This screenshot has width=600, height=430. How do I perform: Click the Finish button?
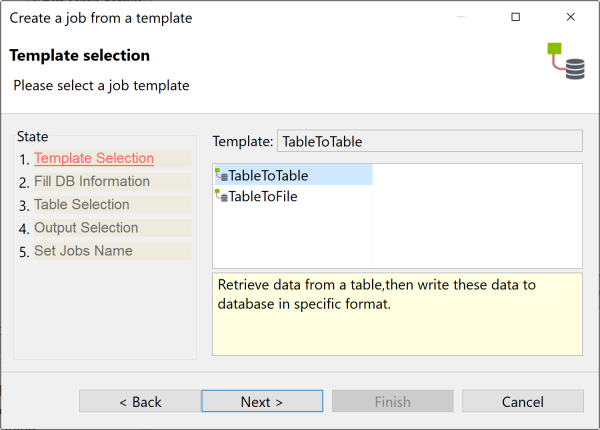tap(393, 401)
